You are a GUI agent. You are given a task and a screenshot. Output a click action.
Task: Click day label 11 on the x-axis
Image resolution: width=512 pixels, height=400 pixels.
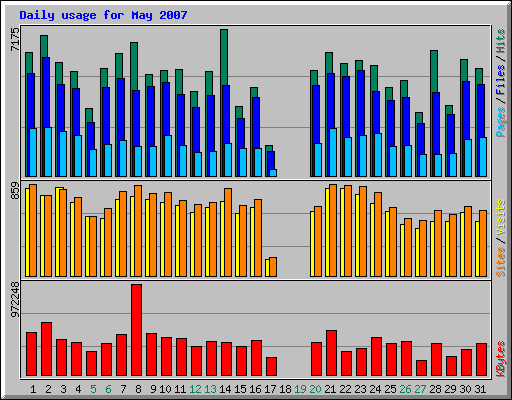(180, 389)
